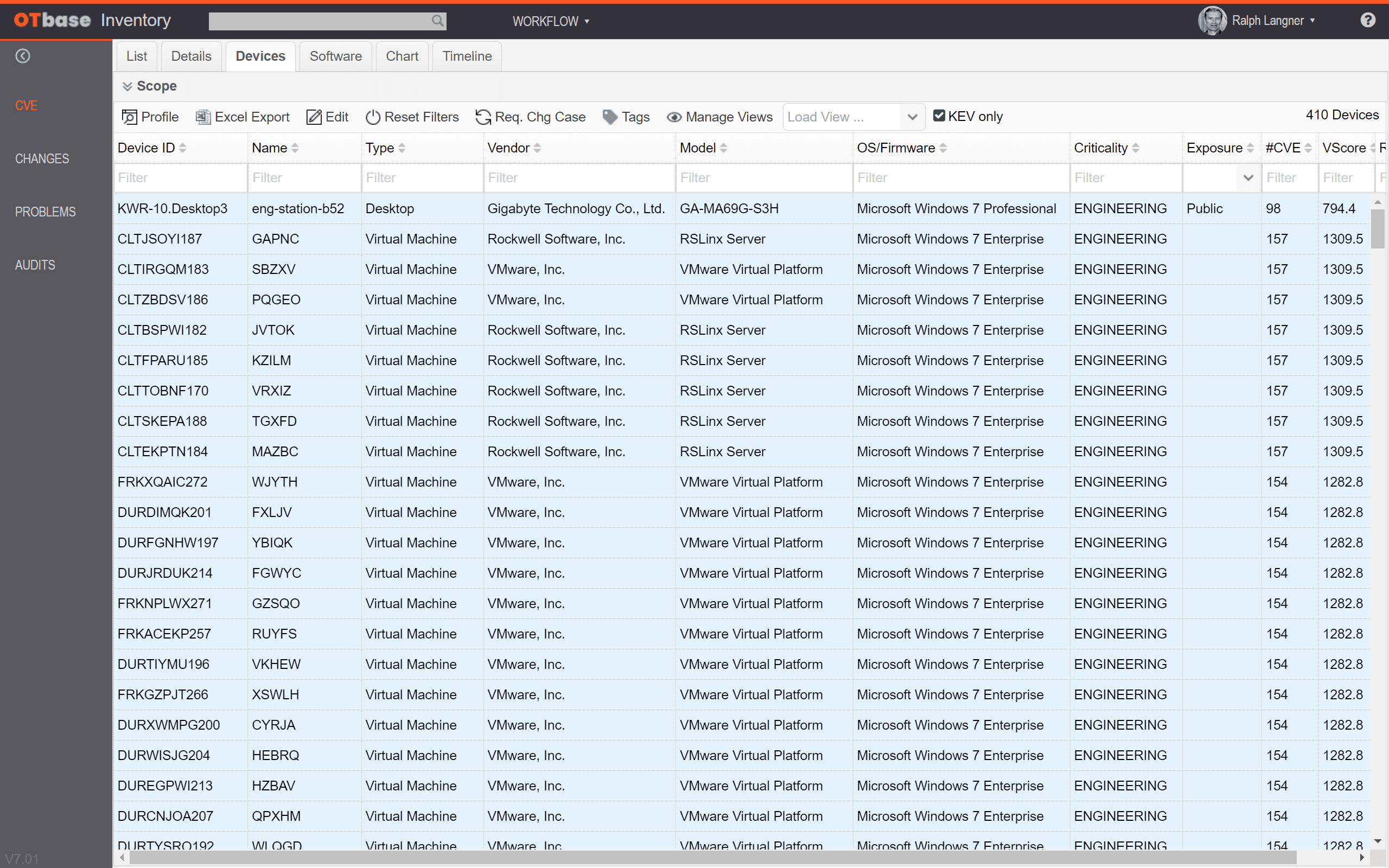Click the Vendor filter field
Viewport: 1389px width, 868px height.
[579, 178]
